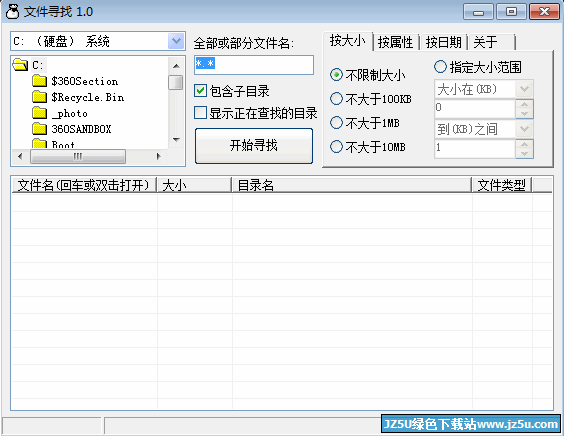
Task: Click folder tree vertical scrollbar thumb
Action: [x=176, y=82]
